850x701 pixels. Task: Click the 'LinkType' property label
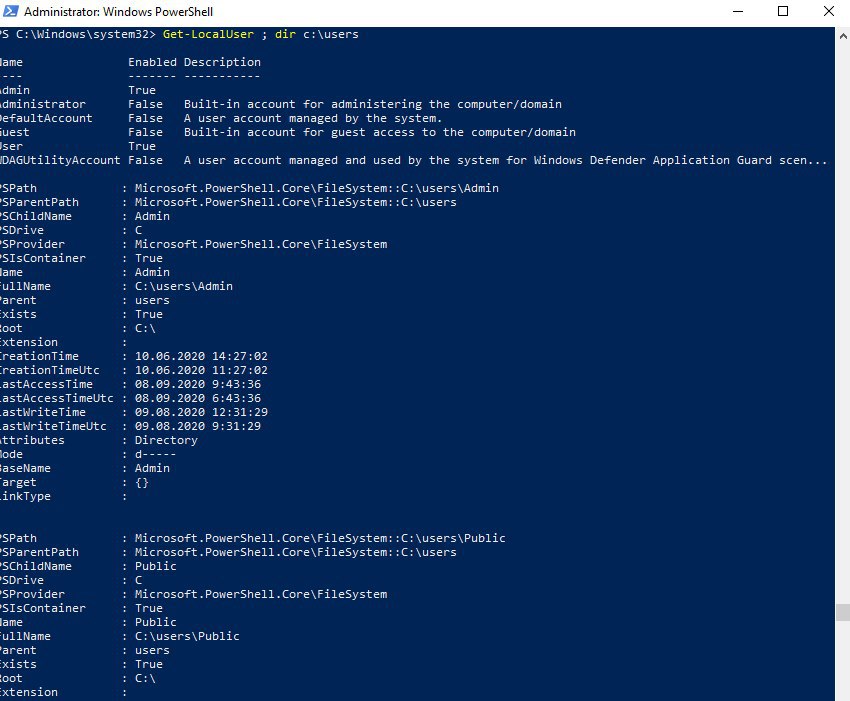click(x=25, y=497)
